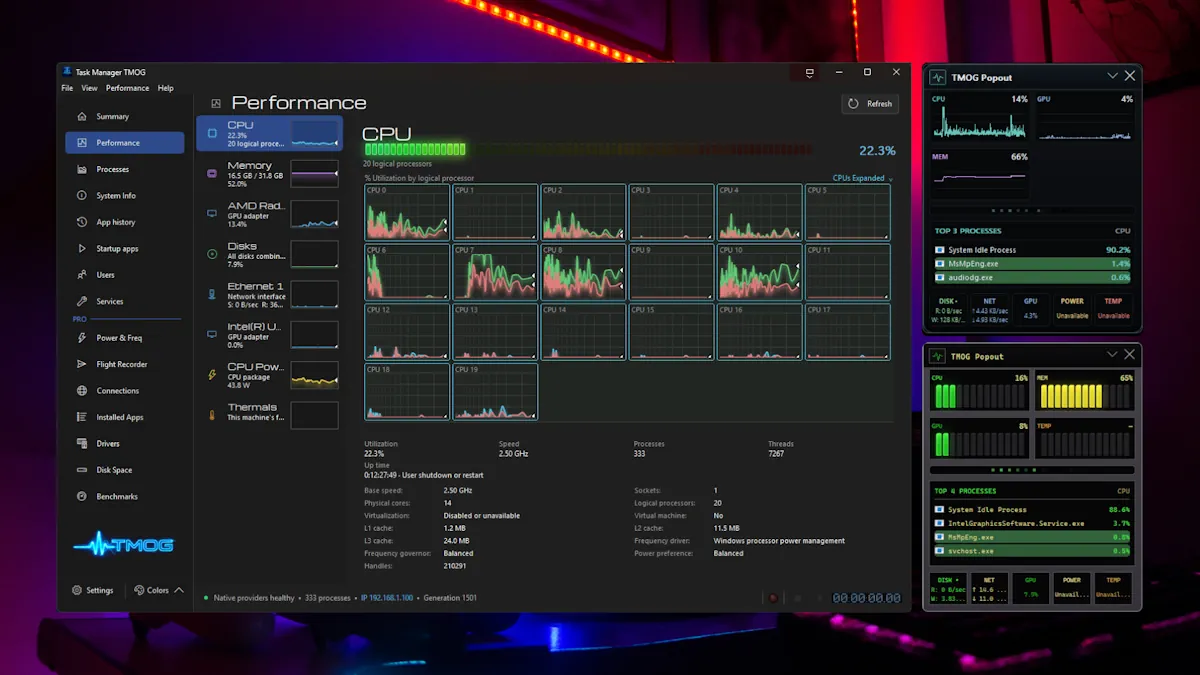Open the View menu
The image size is (1200, 675).
pyautogui.click(x=89, y=88)
